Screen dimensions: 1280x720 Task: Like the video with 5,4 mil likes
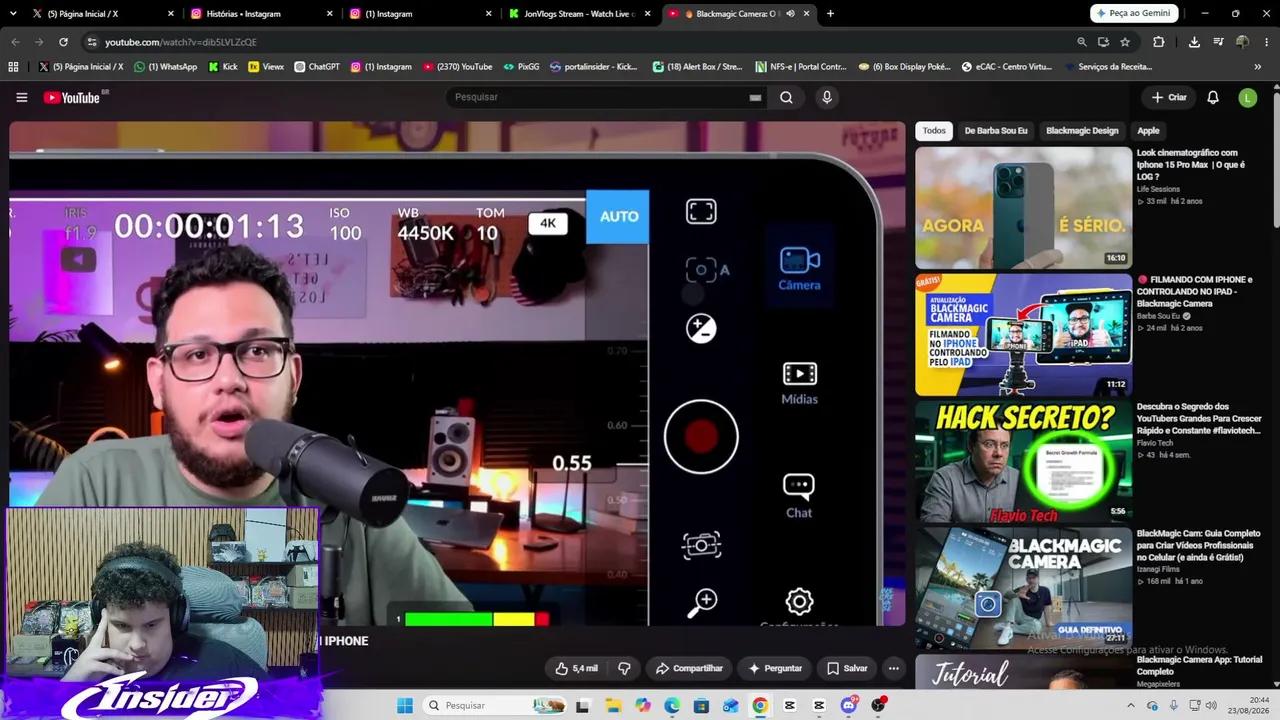pyautogui.click(x=576, y=668)
